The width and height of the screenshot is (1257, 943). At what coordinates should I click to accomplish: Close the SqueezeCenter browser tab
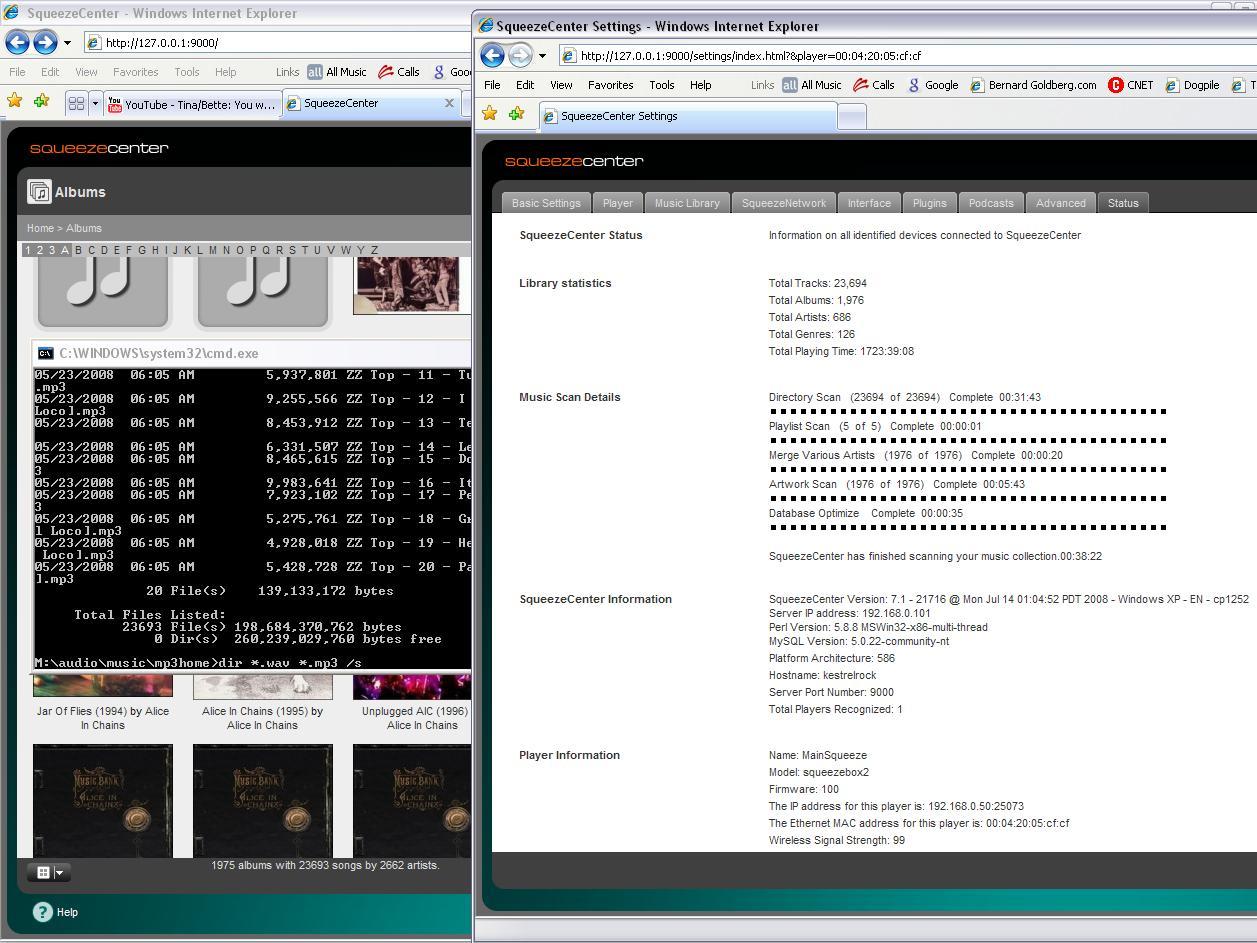coord(449,103)
